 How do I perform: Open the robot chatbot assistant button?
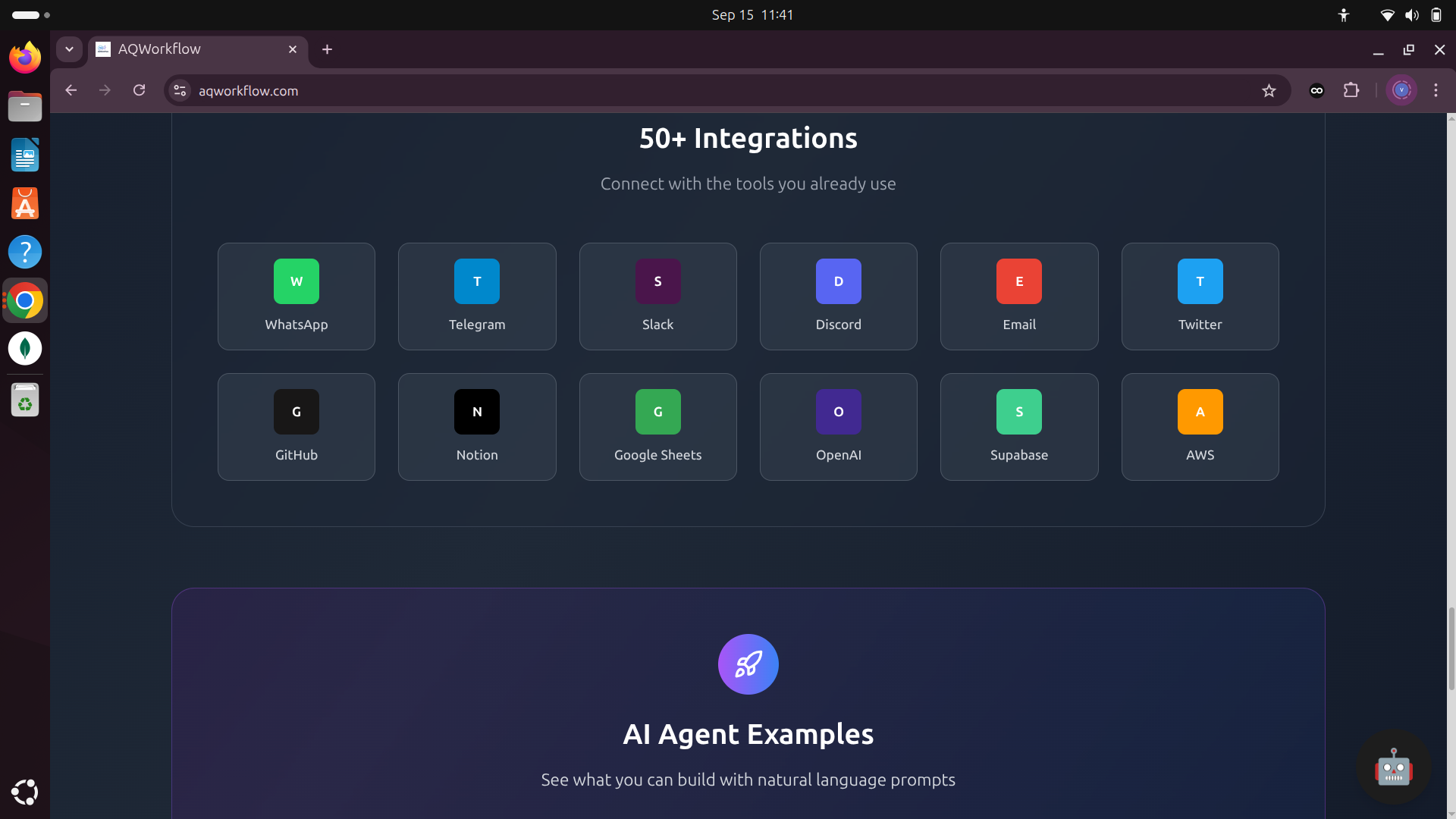click(x=1394, y=767)
